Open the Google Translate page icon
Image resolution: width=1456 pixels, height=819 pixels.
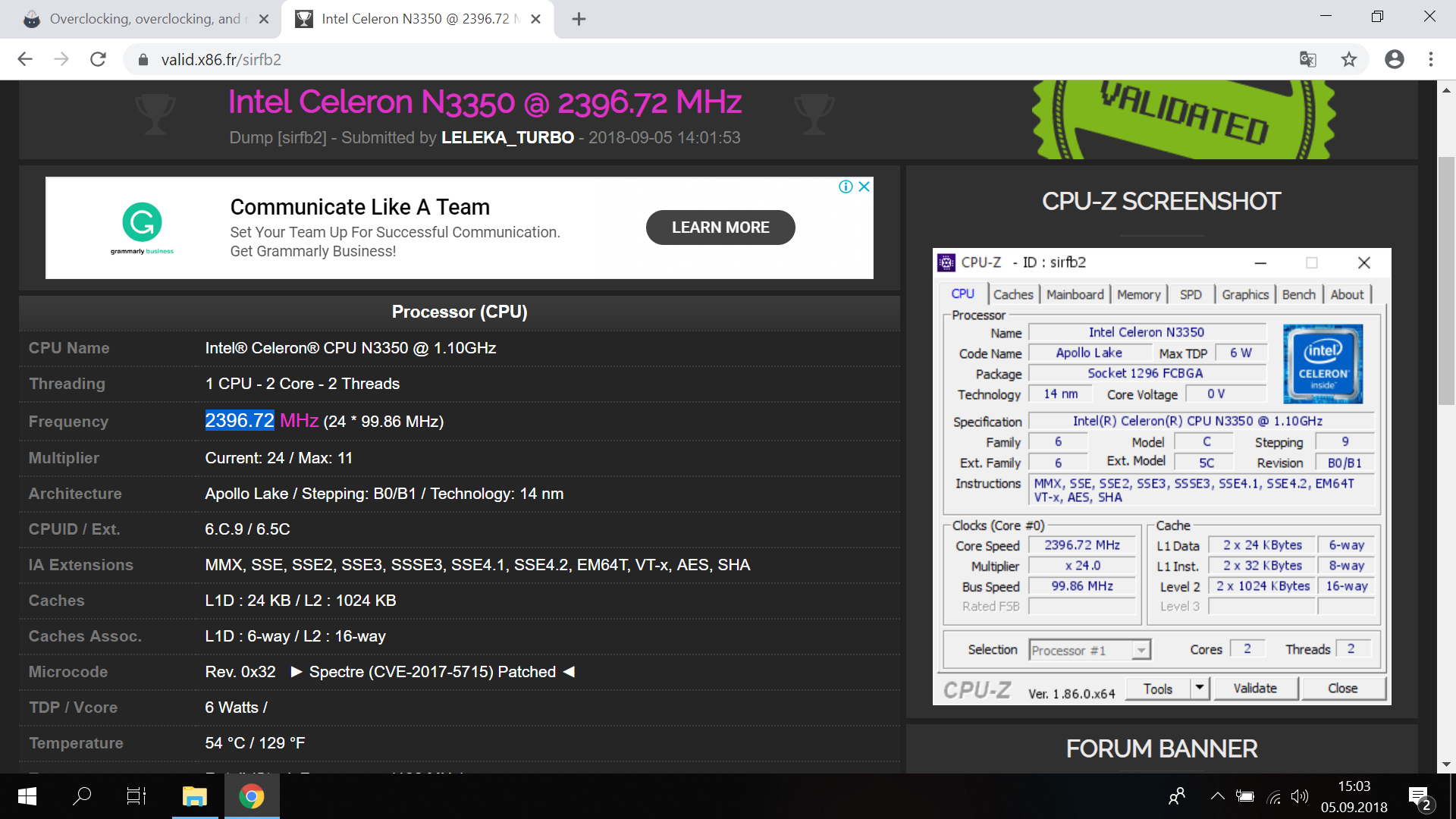click(x=1307, y=59)
